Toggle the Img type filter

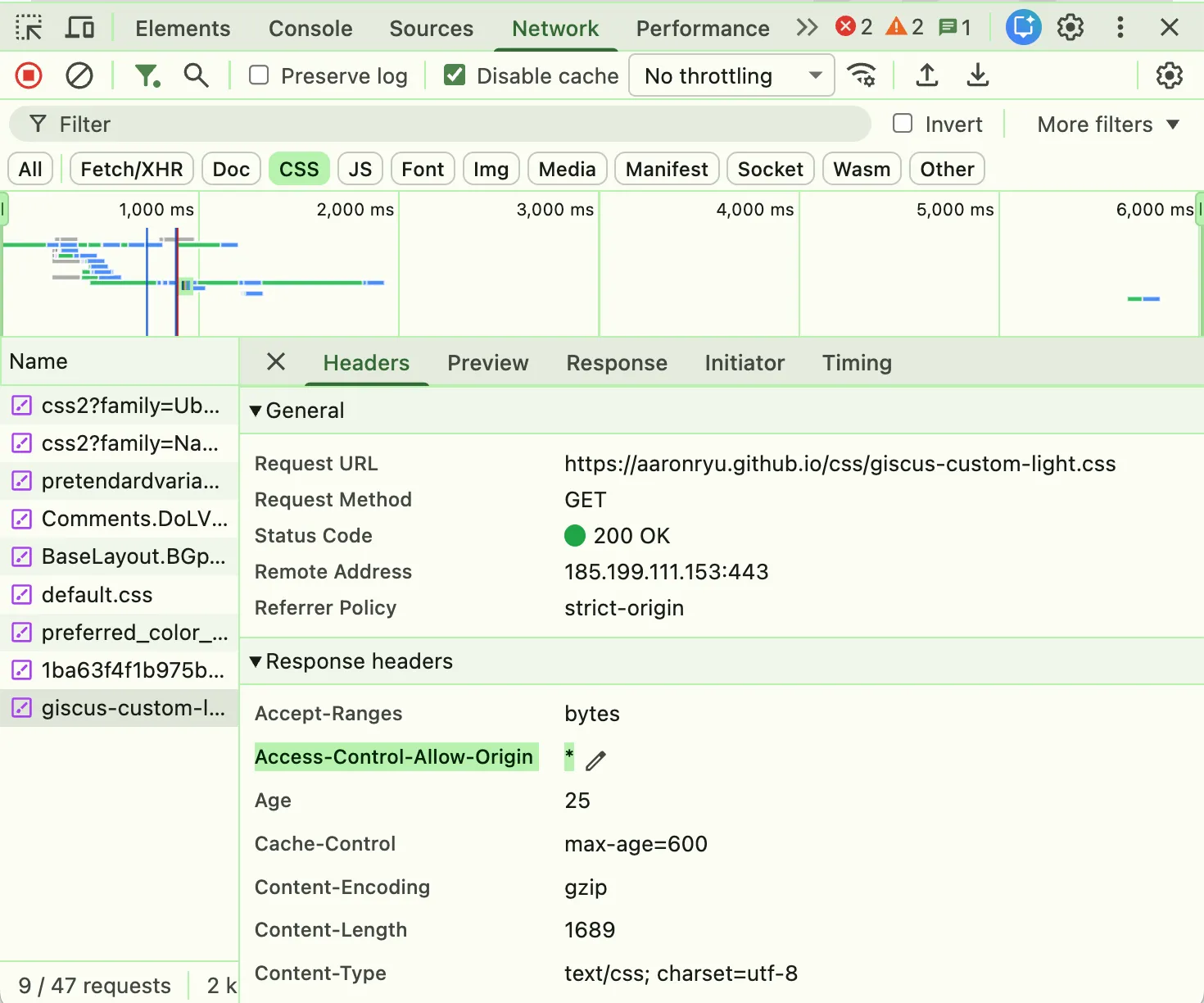point(491,169)
